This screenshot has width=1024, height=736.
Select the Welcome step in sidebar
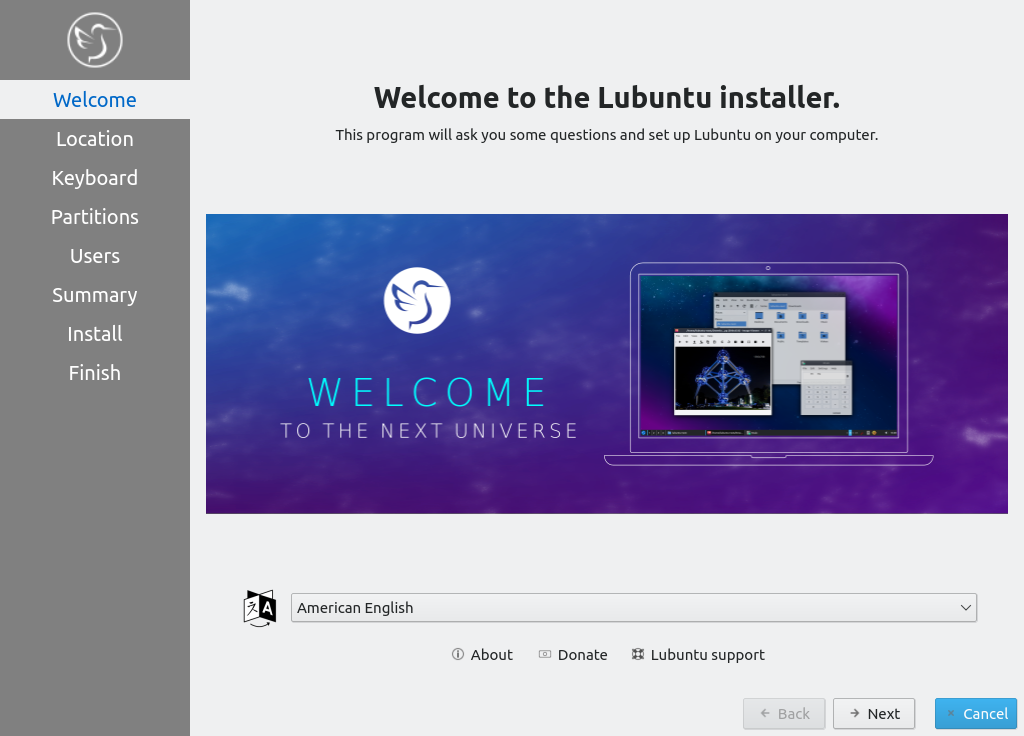pyautogui.click(x=95, y=100)
